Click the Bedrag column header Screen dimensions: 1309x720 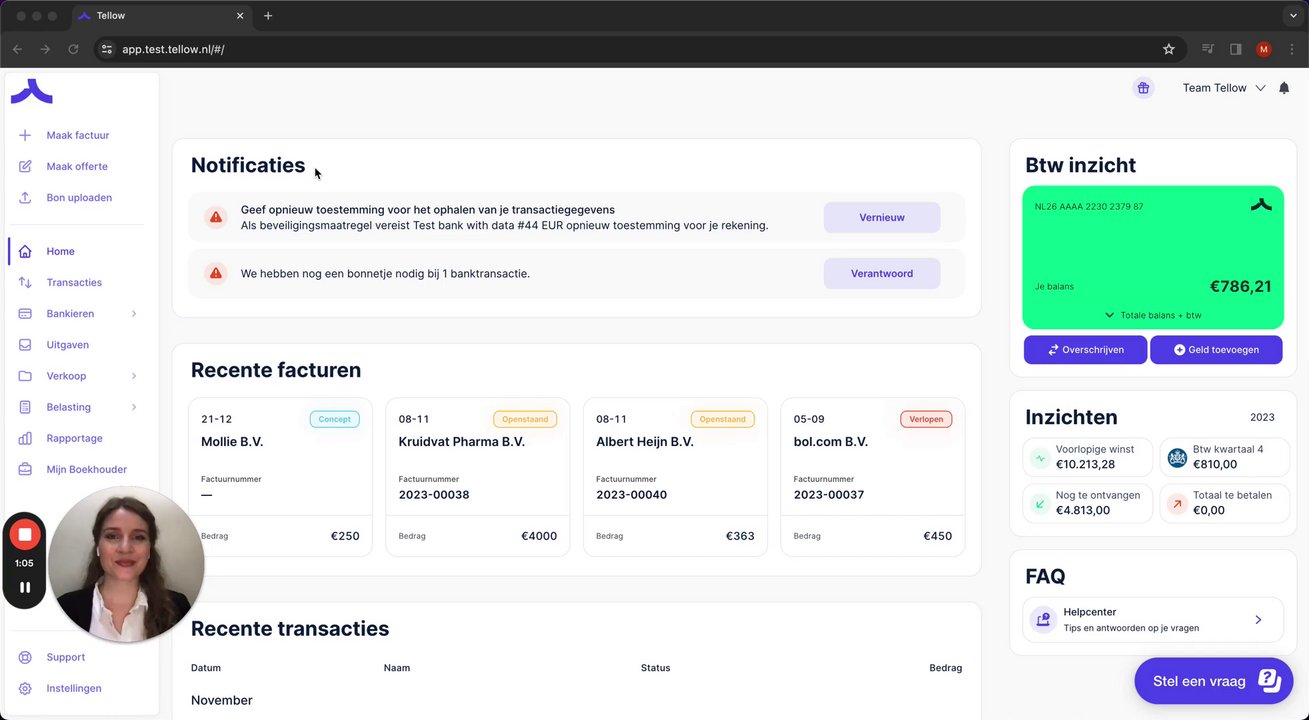(x=946, y=668)
